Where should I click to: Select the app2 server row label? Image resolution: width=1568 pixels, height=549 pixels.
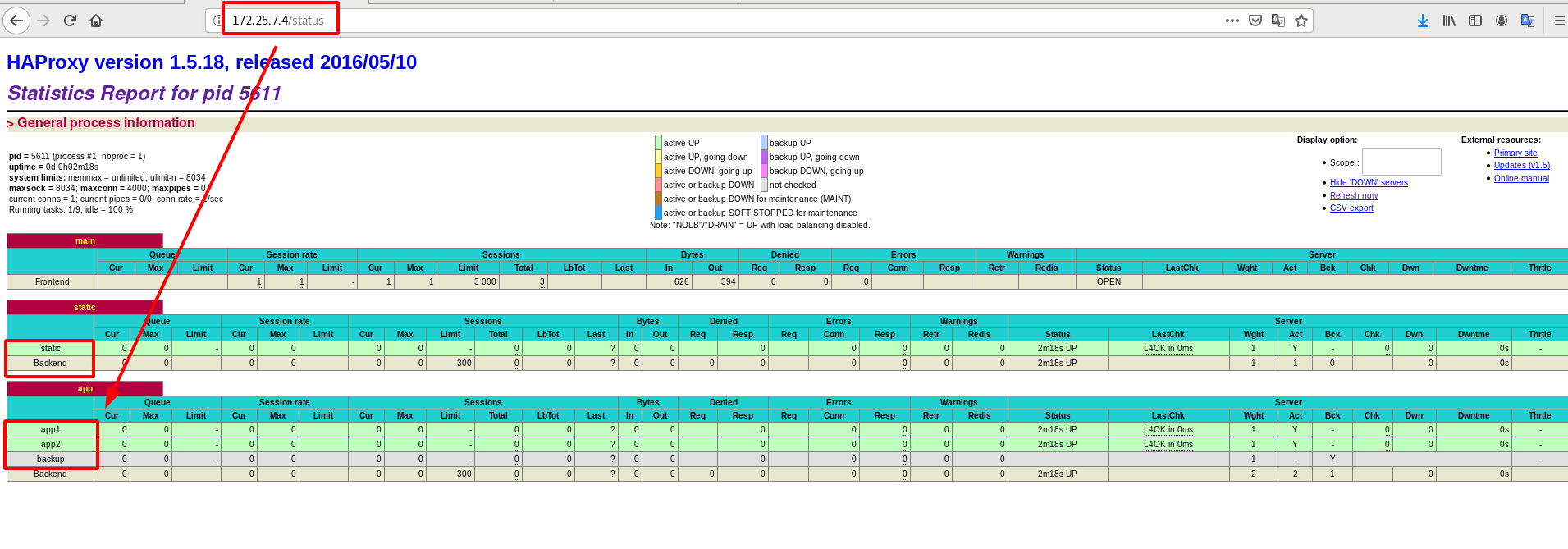pyautogui.click(x=51, y=444)
